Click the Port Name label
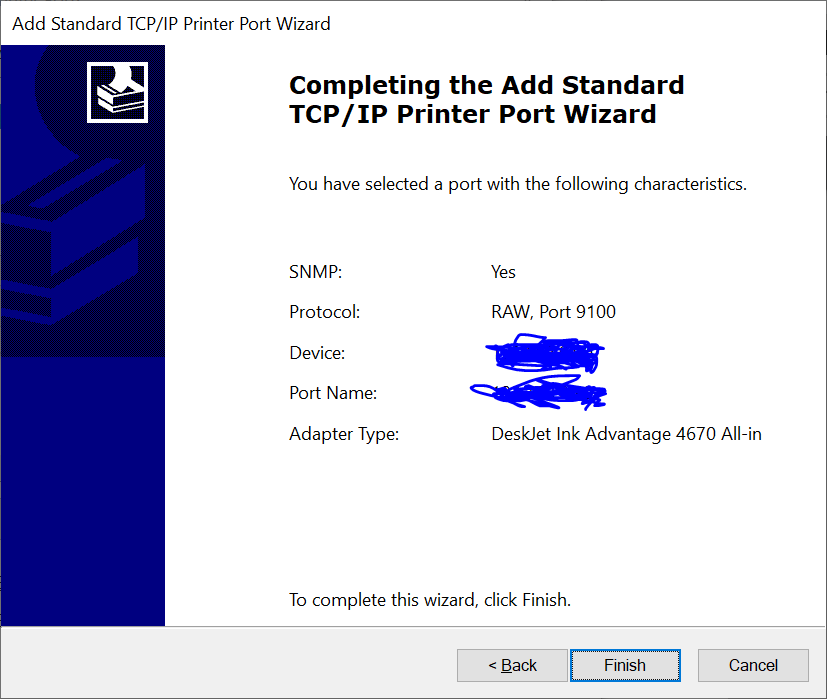This screenshot has width=827, height=699. [333, 393]
